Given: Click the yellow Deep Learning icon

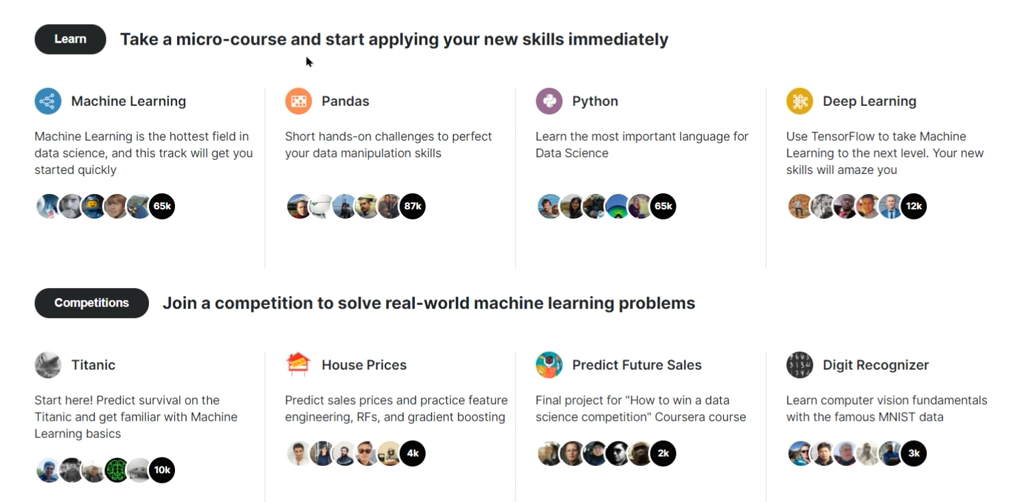Looking at the screenshot, I should [799, 101].
